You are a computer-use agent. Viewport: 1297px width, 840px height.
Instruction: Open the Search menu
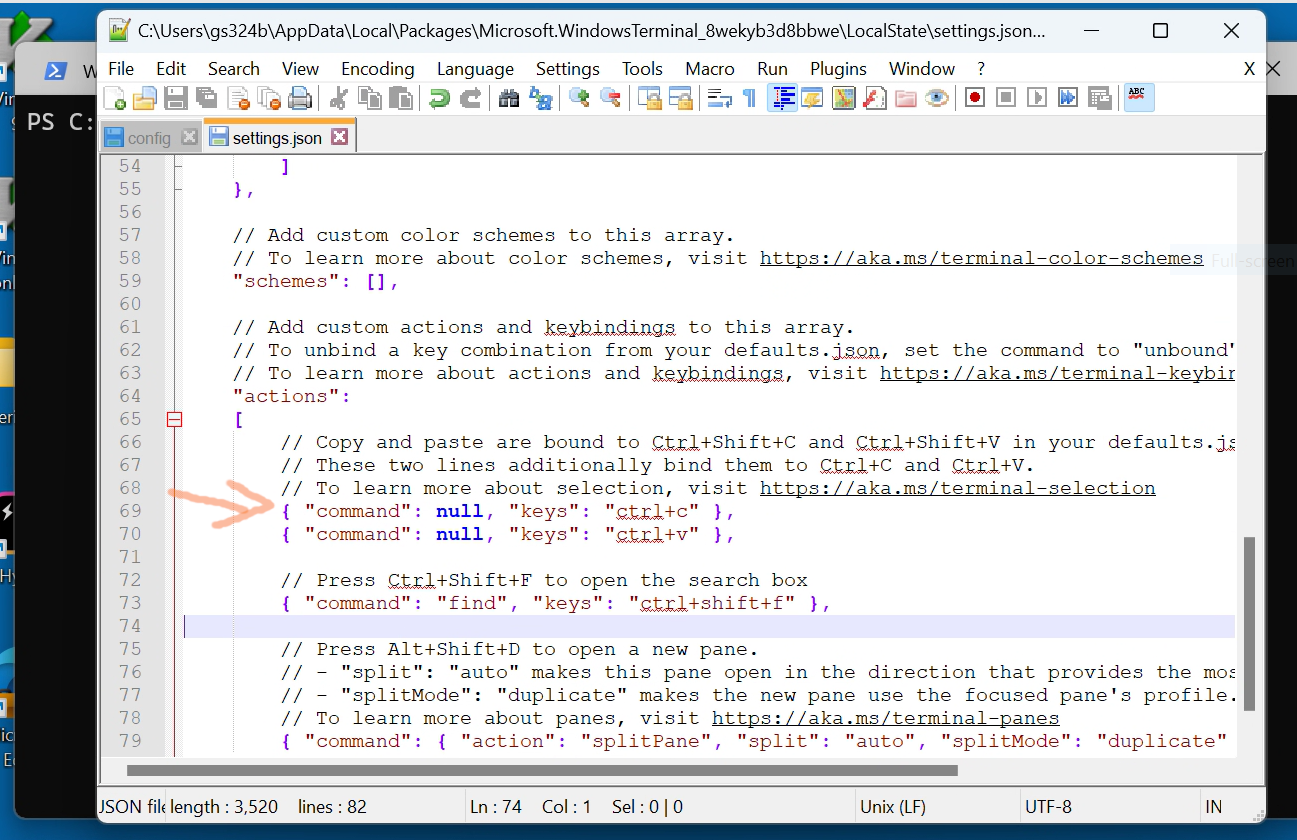(234, 69)
